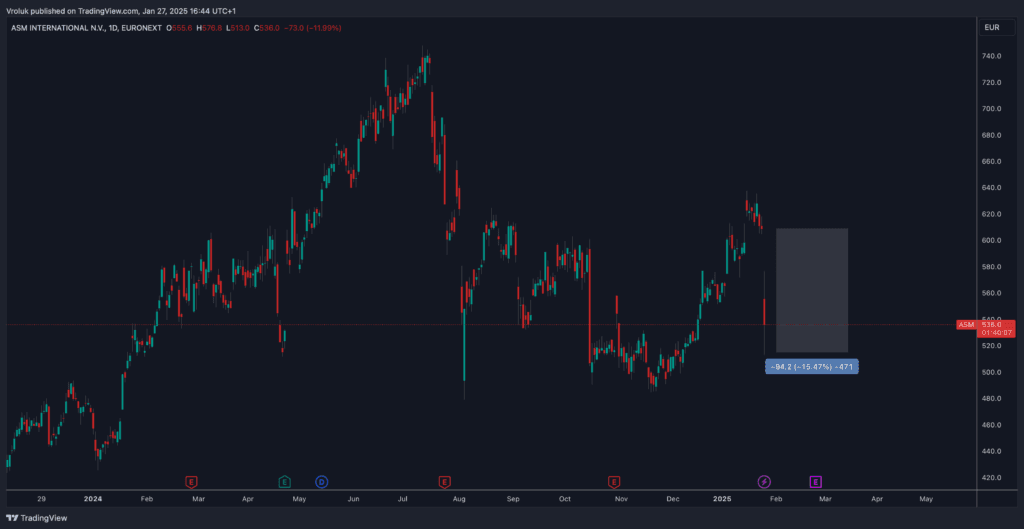Click the Nov time axis label
The height and width of the screenshot is (529, 1024).
point(621,499)
